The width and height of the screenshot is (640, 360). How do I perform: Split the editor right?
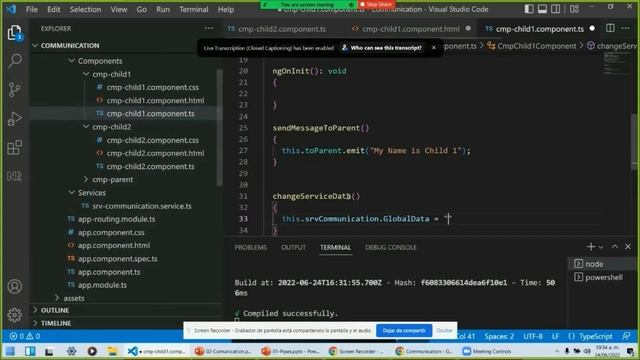tap(610, 28)
